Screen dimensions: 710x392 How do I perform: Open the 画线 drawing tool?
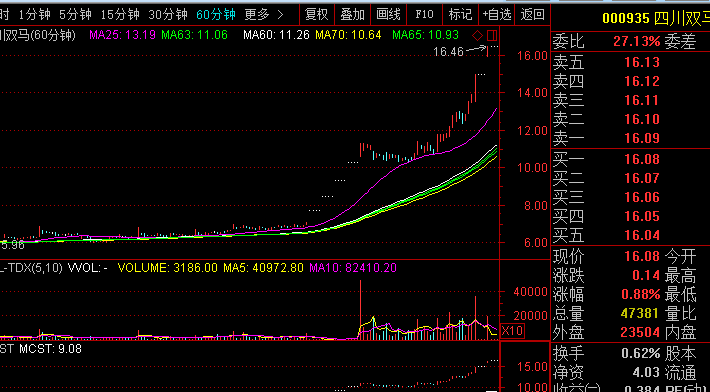tap(389, 15)
